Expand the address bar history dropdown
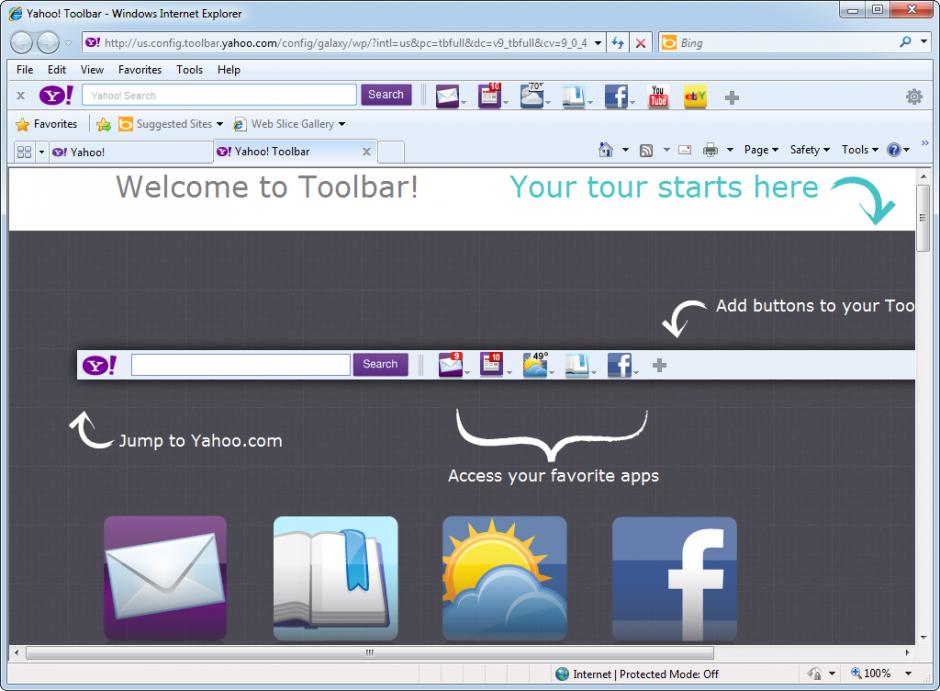The image size is (940, 691). (598, 43)
